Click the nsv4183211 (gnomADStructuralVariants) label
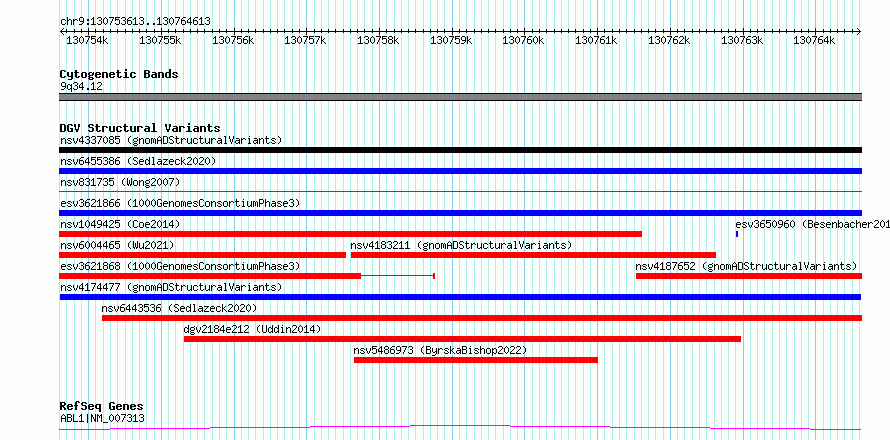Image resolution: width=890 pixels, height=440 pixels. click(x=461, y=245)
